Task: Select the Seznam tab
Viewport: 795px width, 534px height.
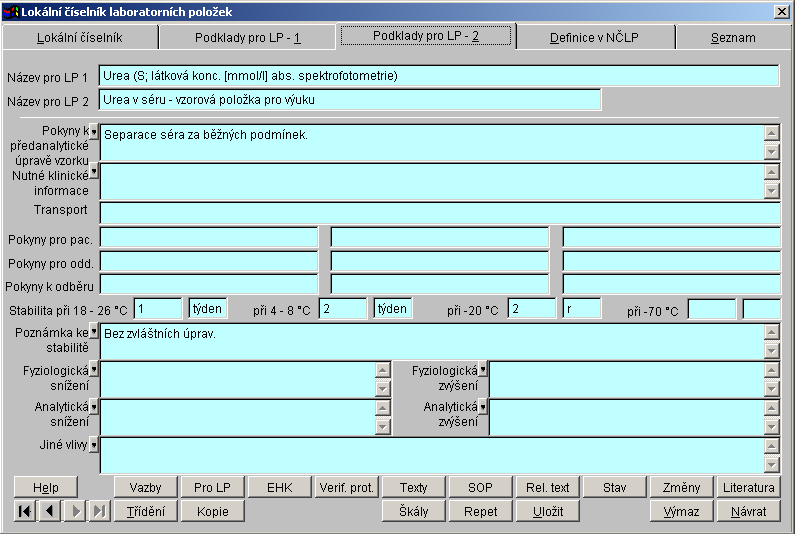Action: pos(732,38)
